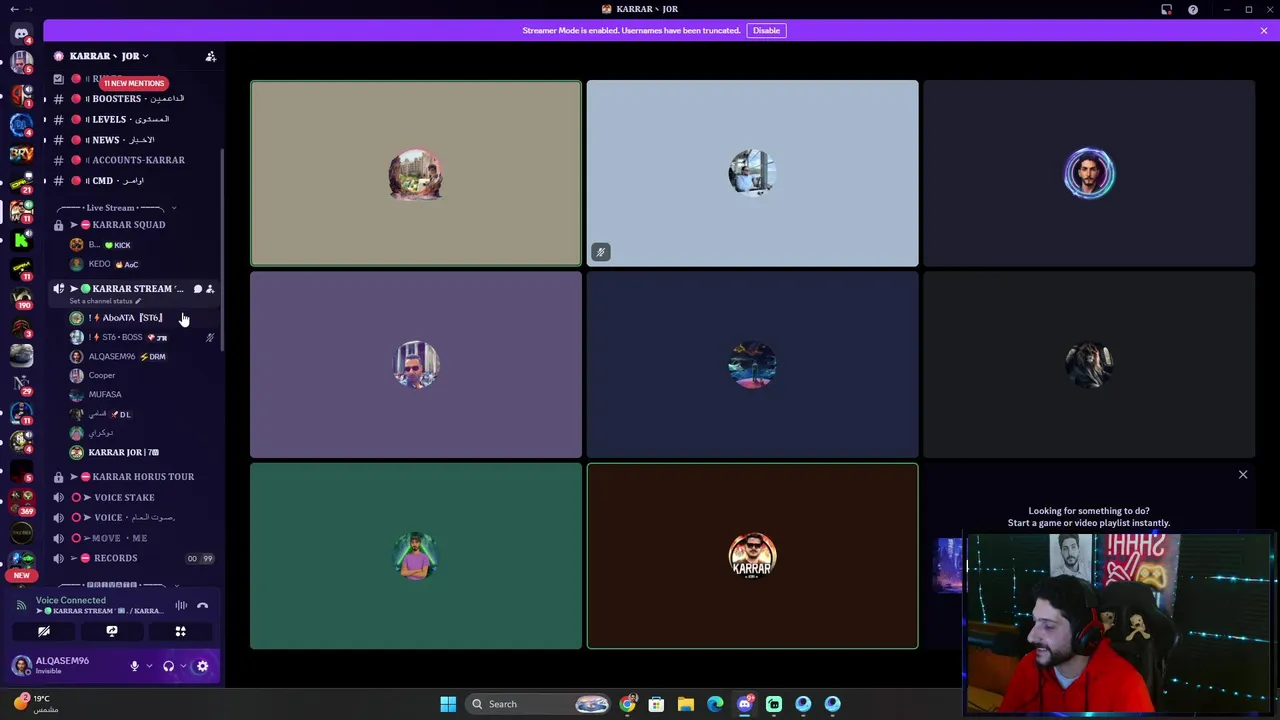Invite people to server icon
This screenshot has width=1280, height=720.
point(210,56)
